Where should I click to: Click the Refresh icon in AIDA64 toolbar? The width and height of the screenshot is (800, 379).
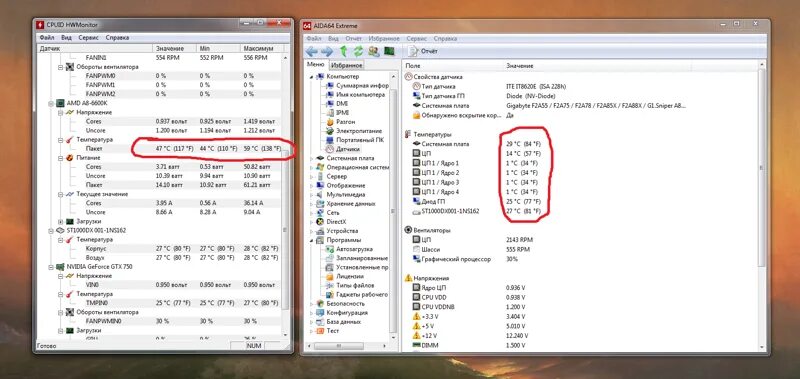(x=358, y=51)
